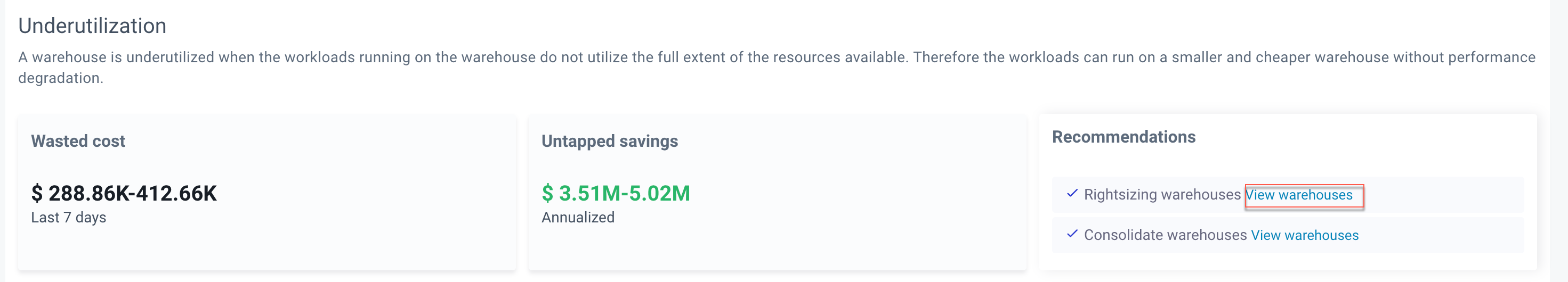Screen dimensions: 1568x282
Task: Click the Recommendations panel heading
Action: 1123,137
